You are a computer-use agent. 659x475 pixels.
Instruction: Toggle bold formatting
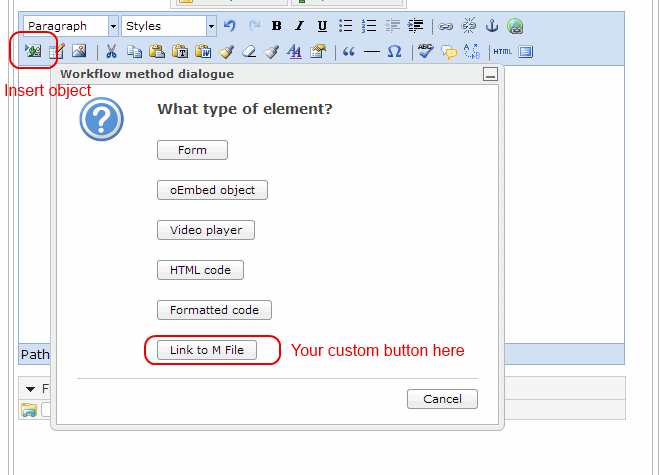coord(276,26)
